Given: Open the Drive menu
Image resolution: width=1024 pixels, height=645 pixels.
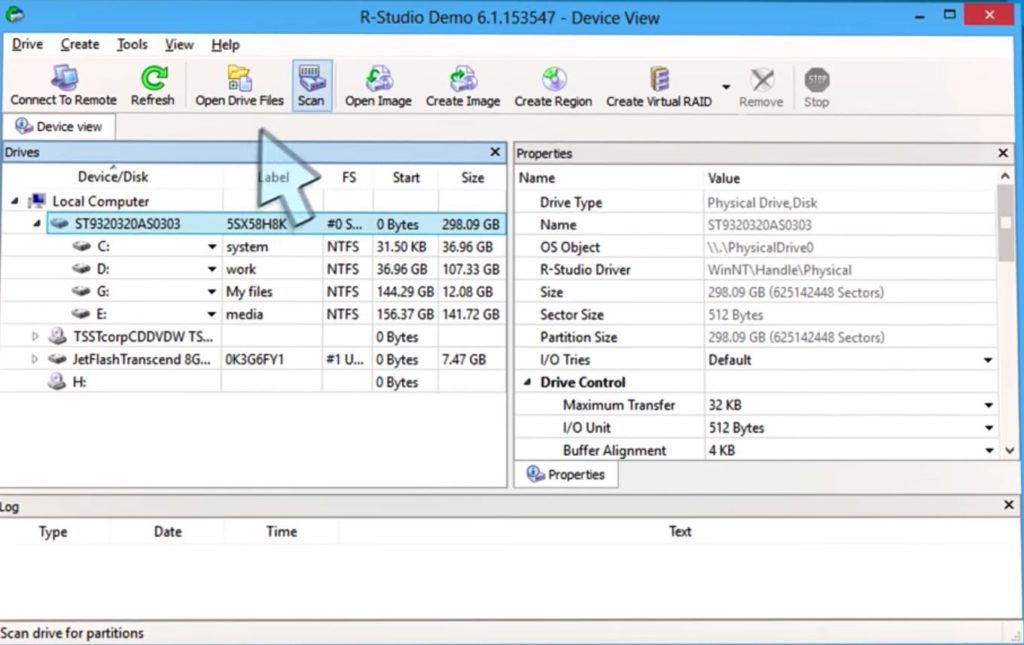Looking at the screenshot, I should click(x=27, y=44).
